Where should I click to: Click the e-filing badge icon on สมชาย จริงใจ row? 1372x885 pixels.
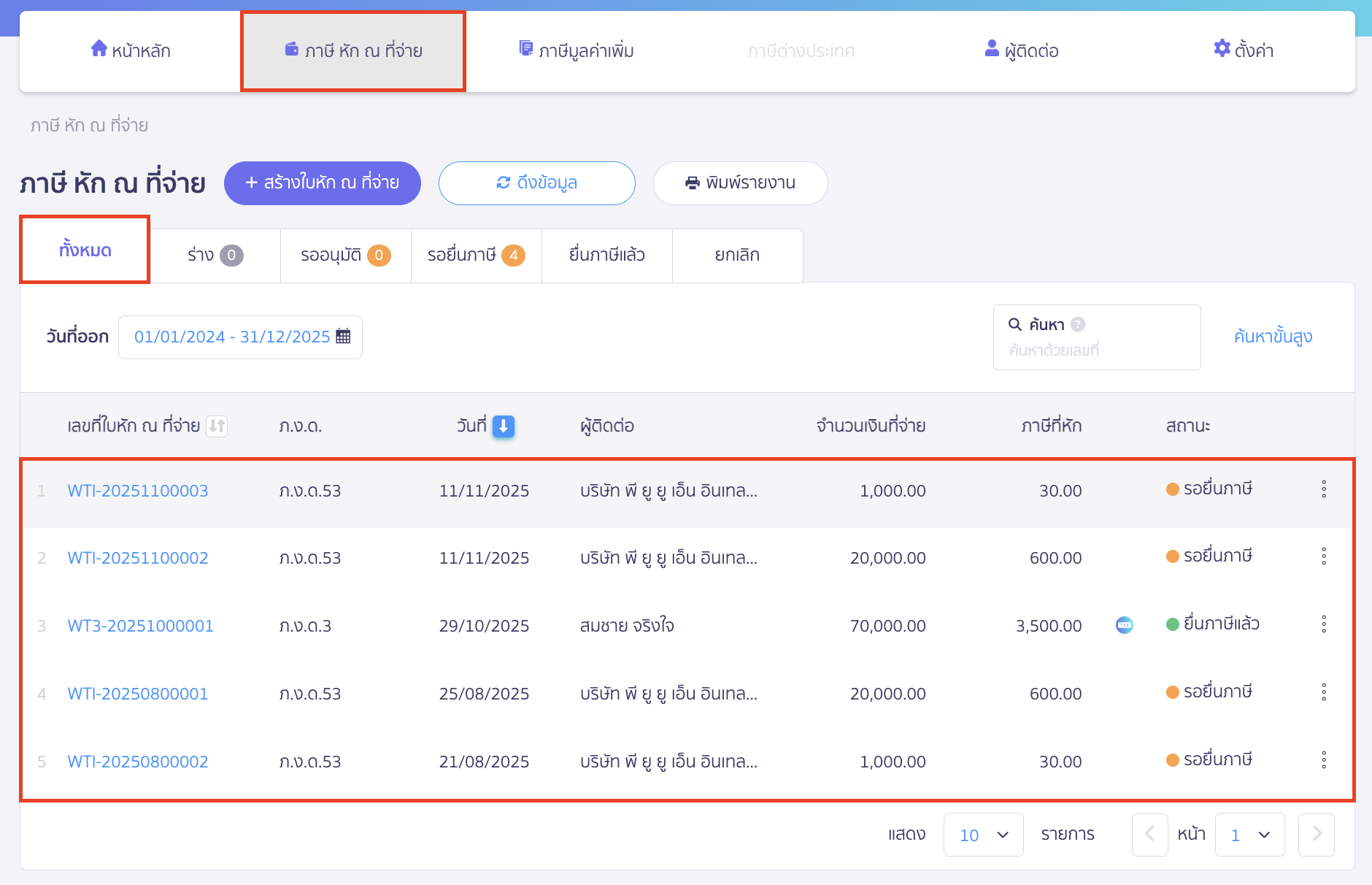1124,625
